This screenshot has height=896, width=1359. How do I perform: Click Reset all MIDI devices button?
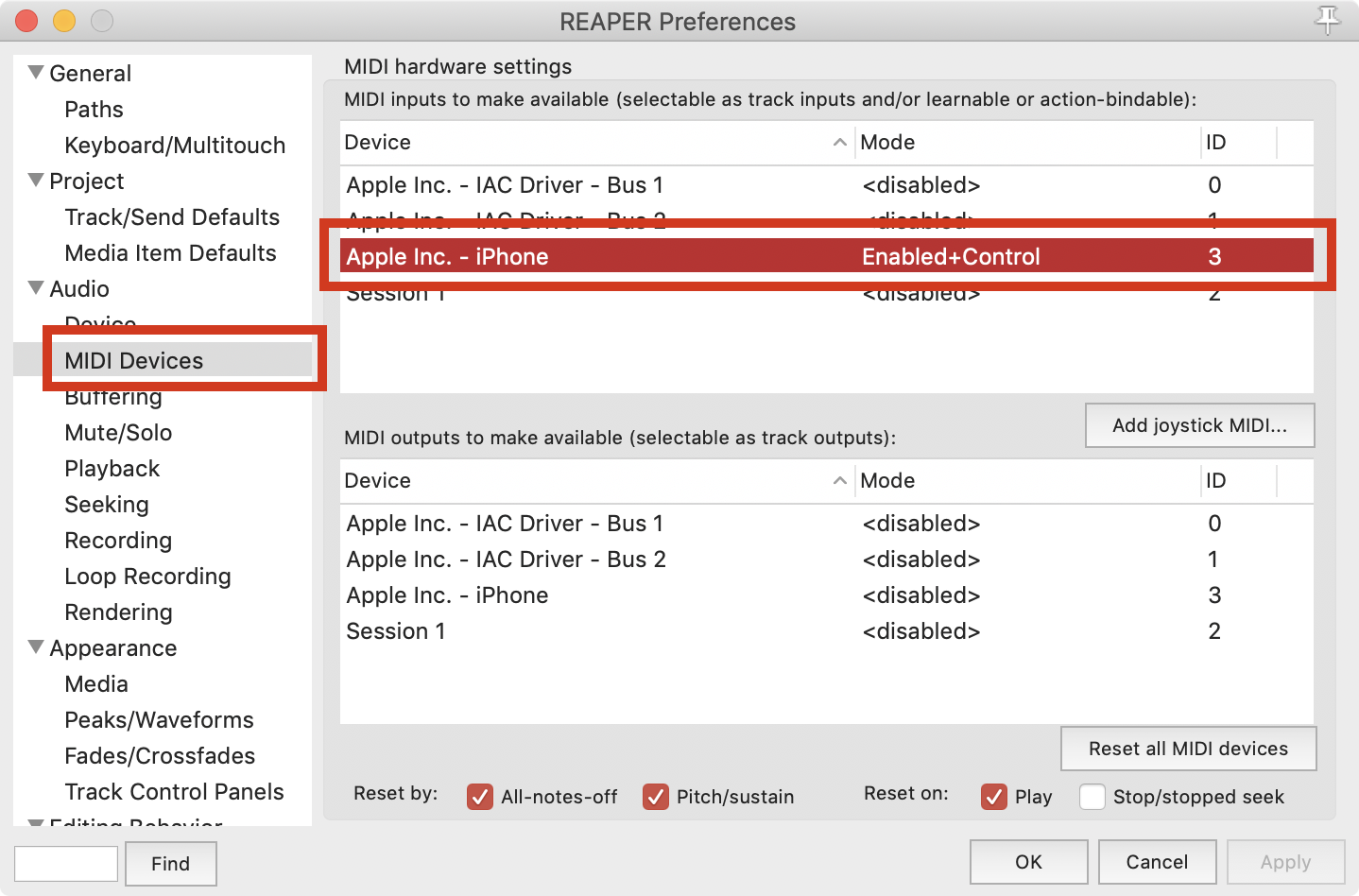tap(1189, 749)
